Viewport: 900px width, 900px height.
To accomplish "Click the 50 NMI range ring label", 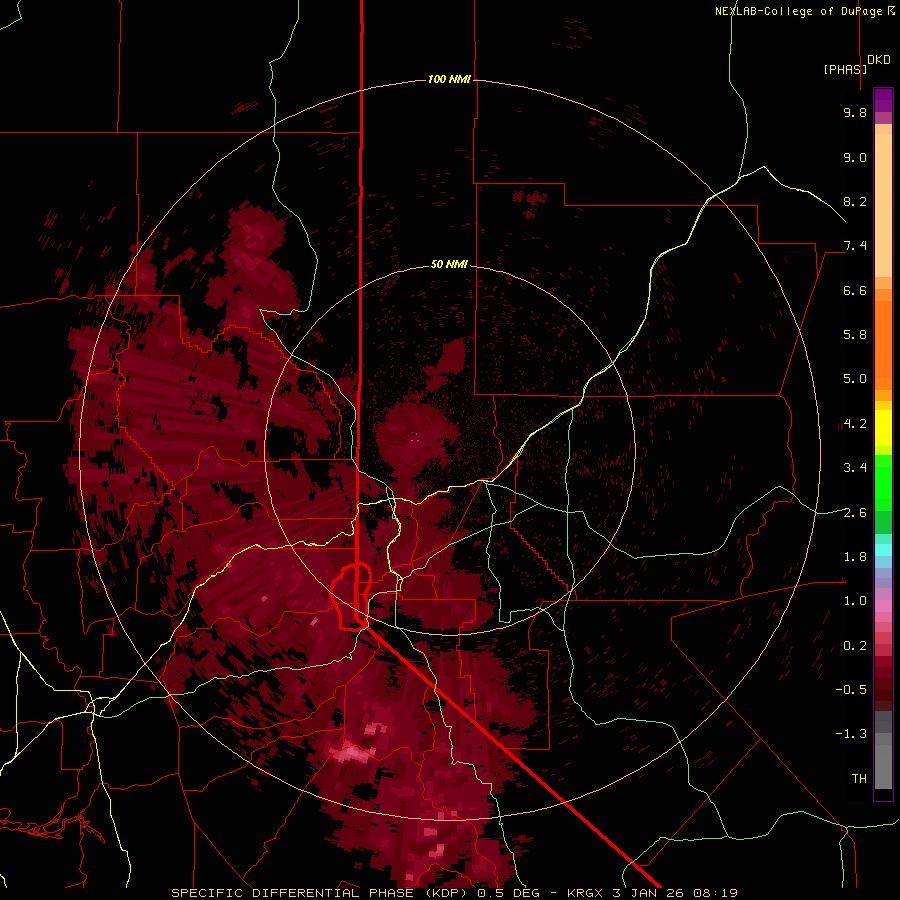I will tap(449, 264).
